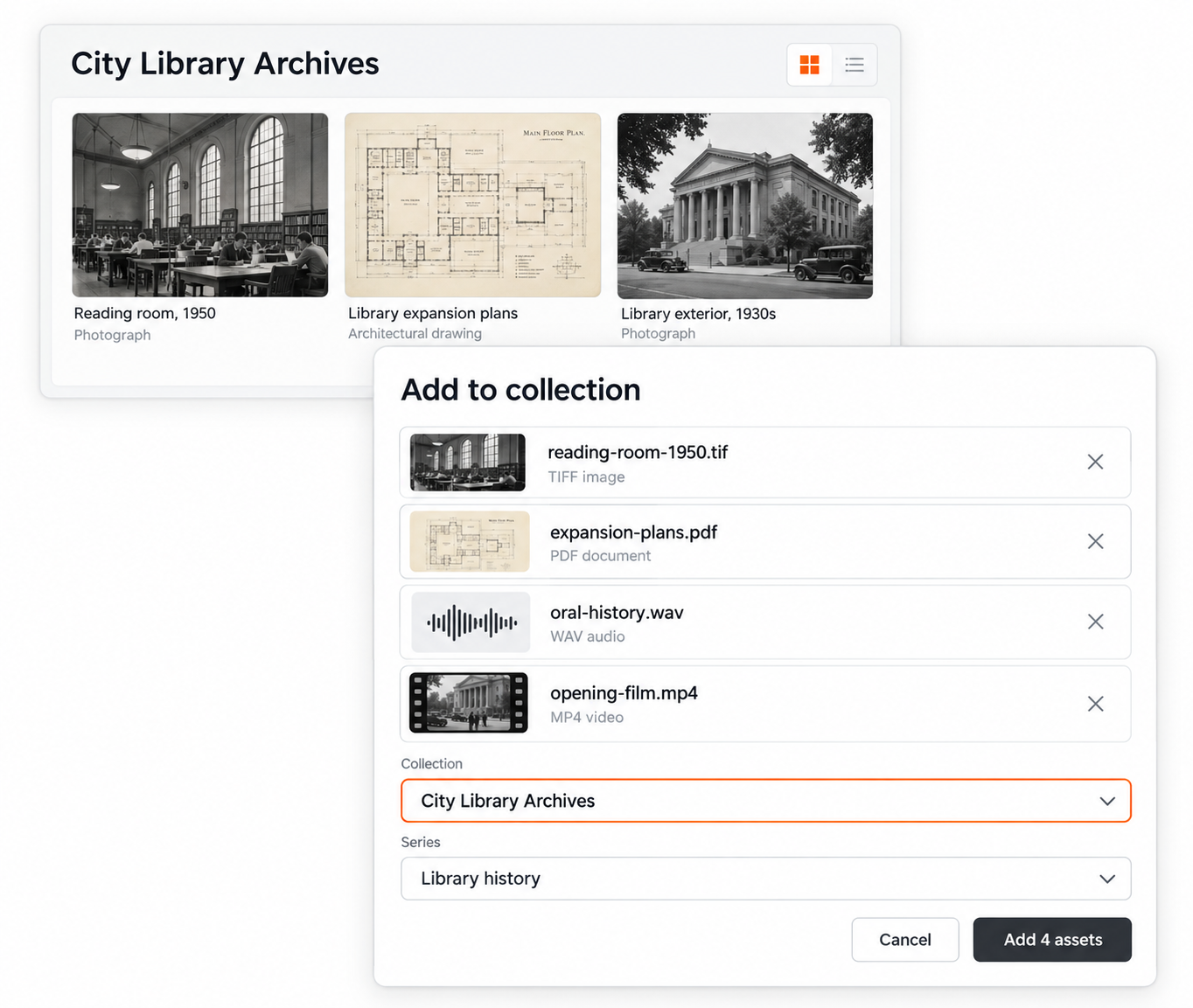1193x1008 pixels.
Task: Remove reading-room-1950.tif from the list
Action: point(1095,462)
